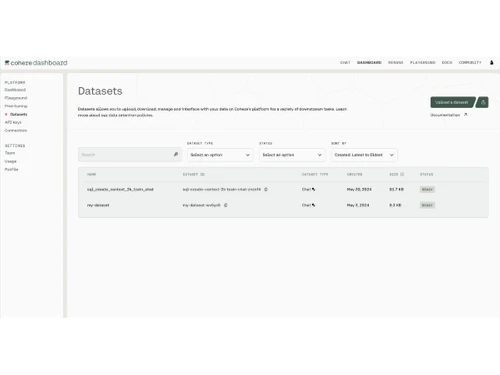Click the Name column header
Viewport: 500px width, 375px height.
(91, 174)
